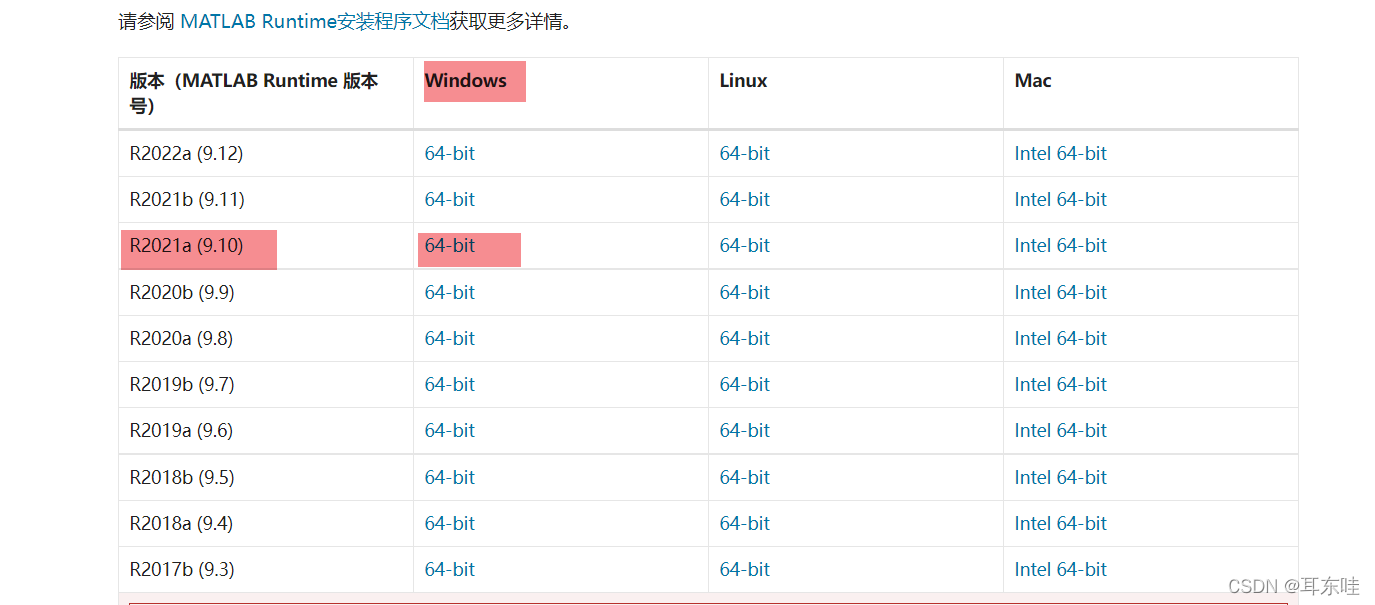Image resolution: width=1375 pixels, height=605 pixels.
Task: Download R2019b (9.7) Linux 64-bit
Action: click(x=745, y=385)
